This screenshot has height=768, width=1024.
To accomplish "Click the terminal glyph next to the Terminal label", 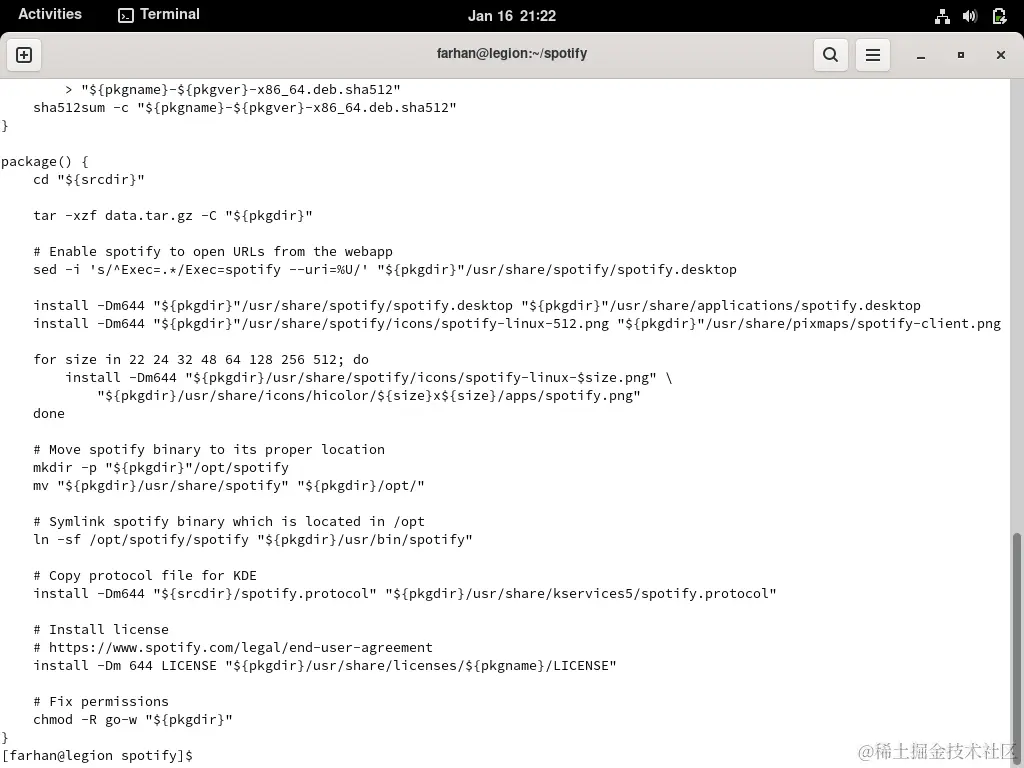I will coord(125,15).
